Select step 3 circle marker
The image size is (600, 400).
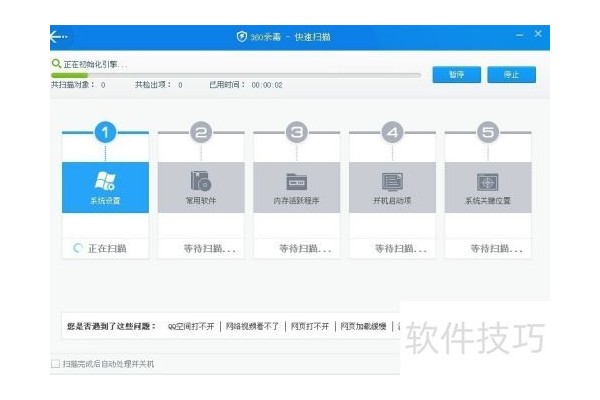tap(297, 132)
